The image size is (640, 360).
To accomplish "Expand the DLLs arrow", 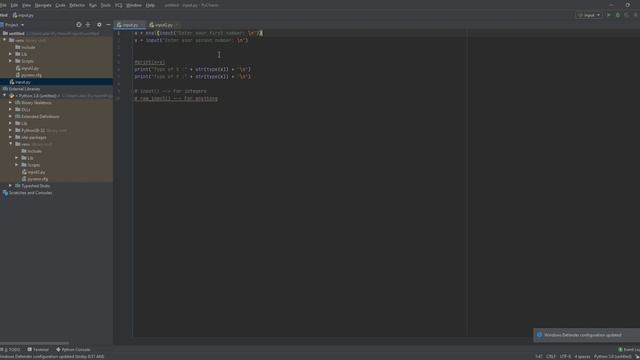I will click(11, 110).
